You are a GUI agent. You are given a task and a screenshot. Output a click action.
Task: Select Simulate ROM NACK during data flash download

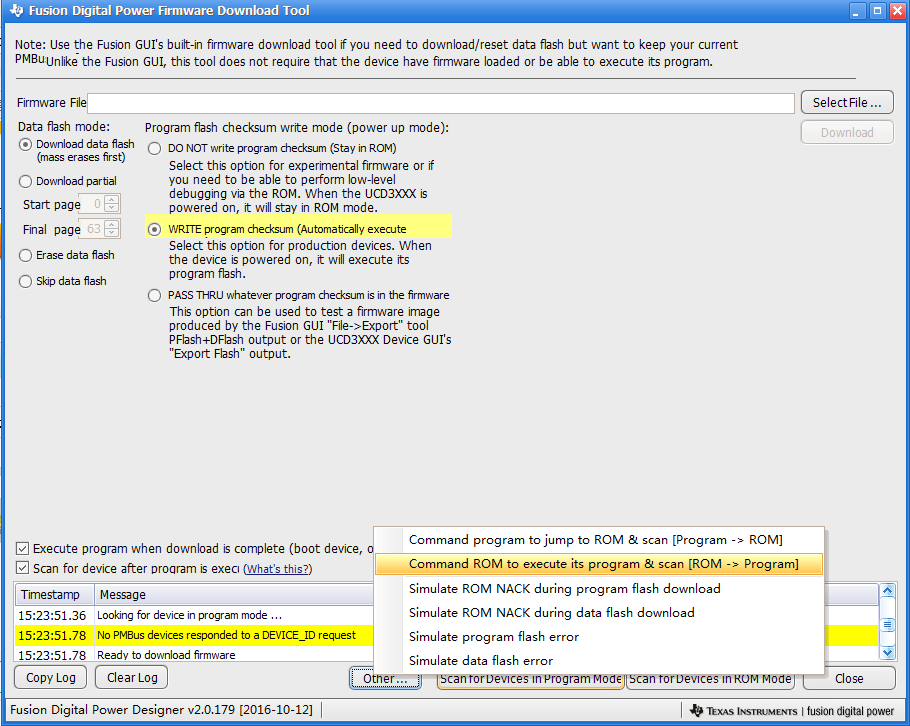[598, 612]
